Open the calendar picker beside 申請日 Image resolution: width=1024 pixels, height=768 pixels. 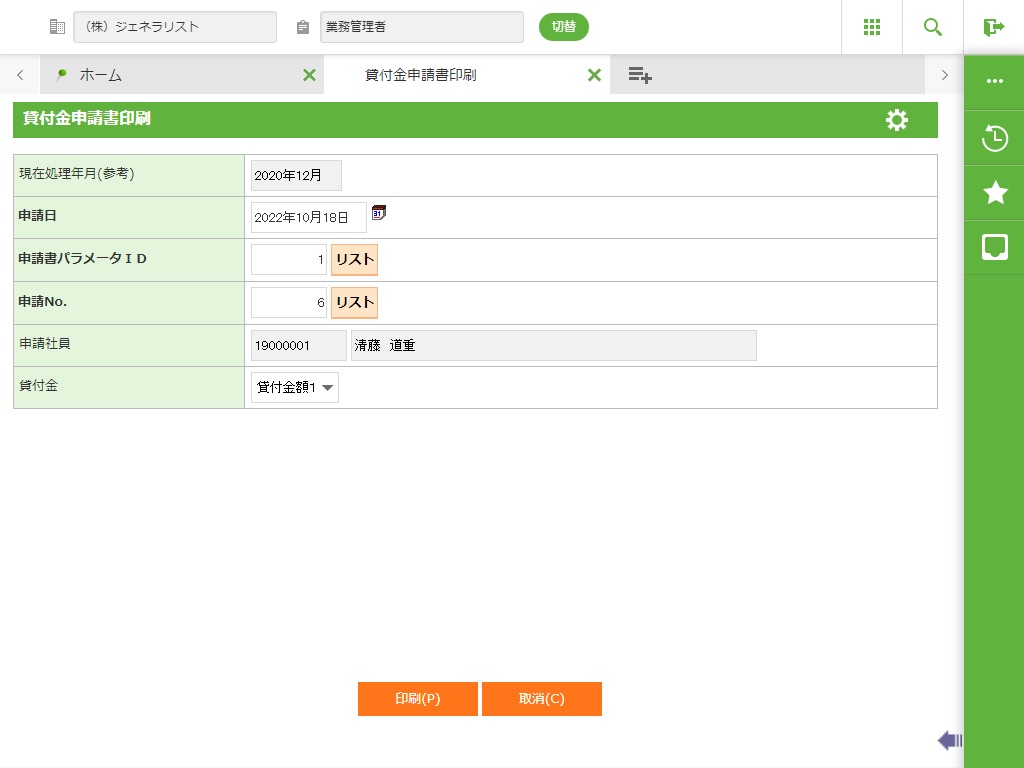click(379, 212)
